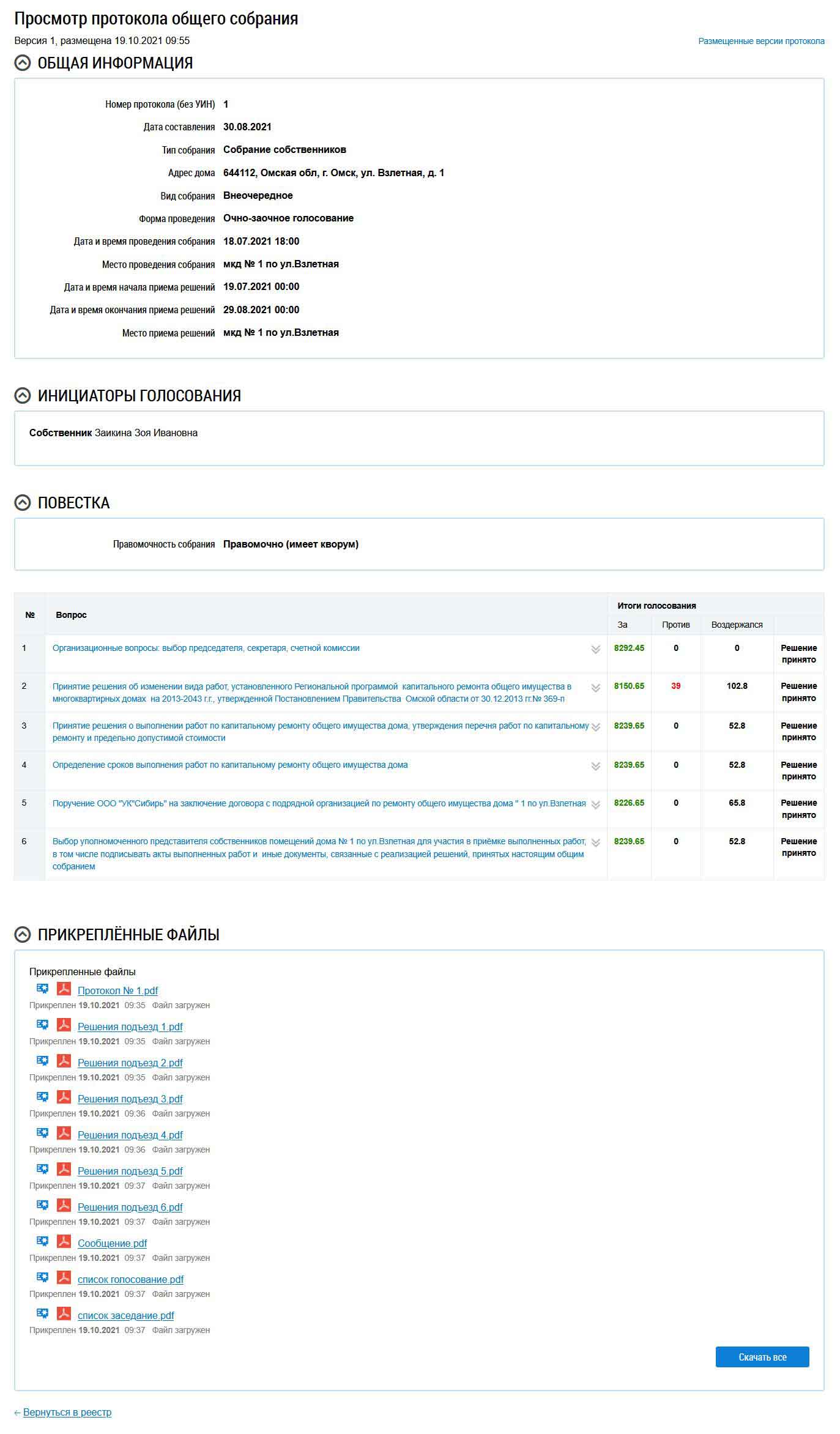
Task: Click signature icon for Решения подъезд 5.pdf
Action: pos(42,1168)
